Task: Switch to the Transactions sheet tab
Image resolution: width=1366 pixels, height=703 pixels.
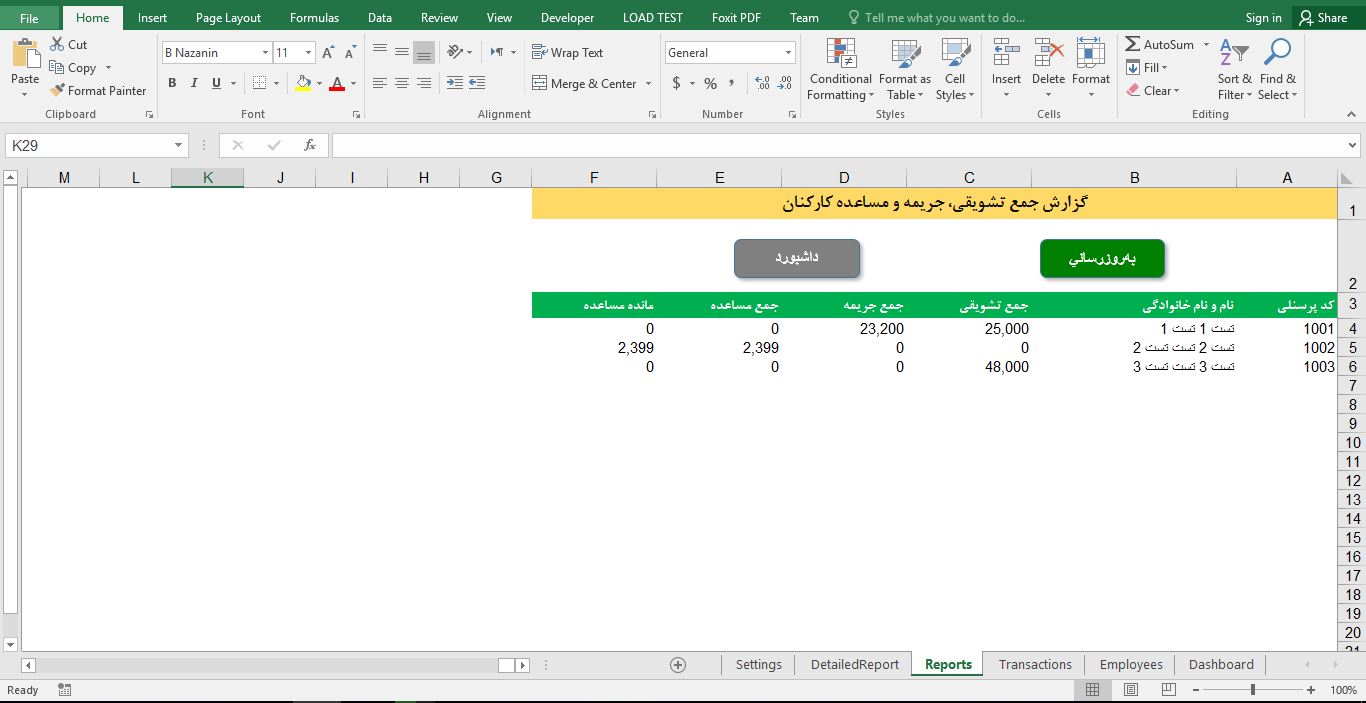Action: 1035,664
